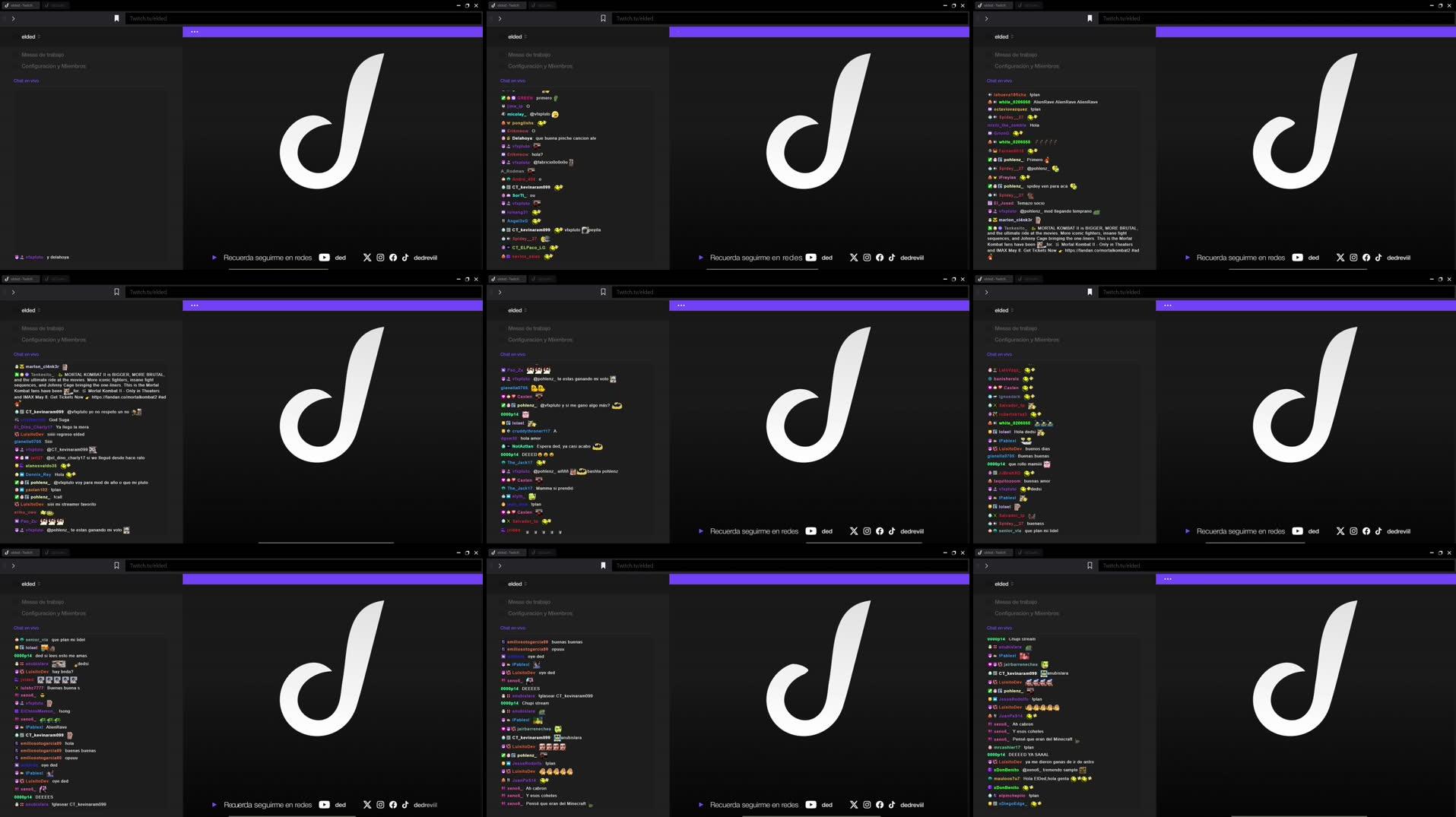
Task: Open three-dots menu on center window's purple bar
Action: (681, 306)
